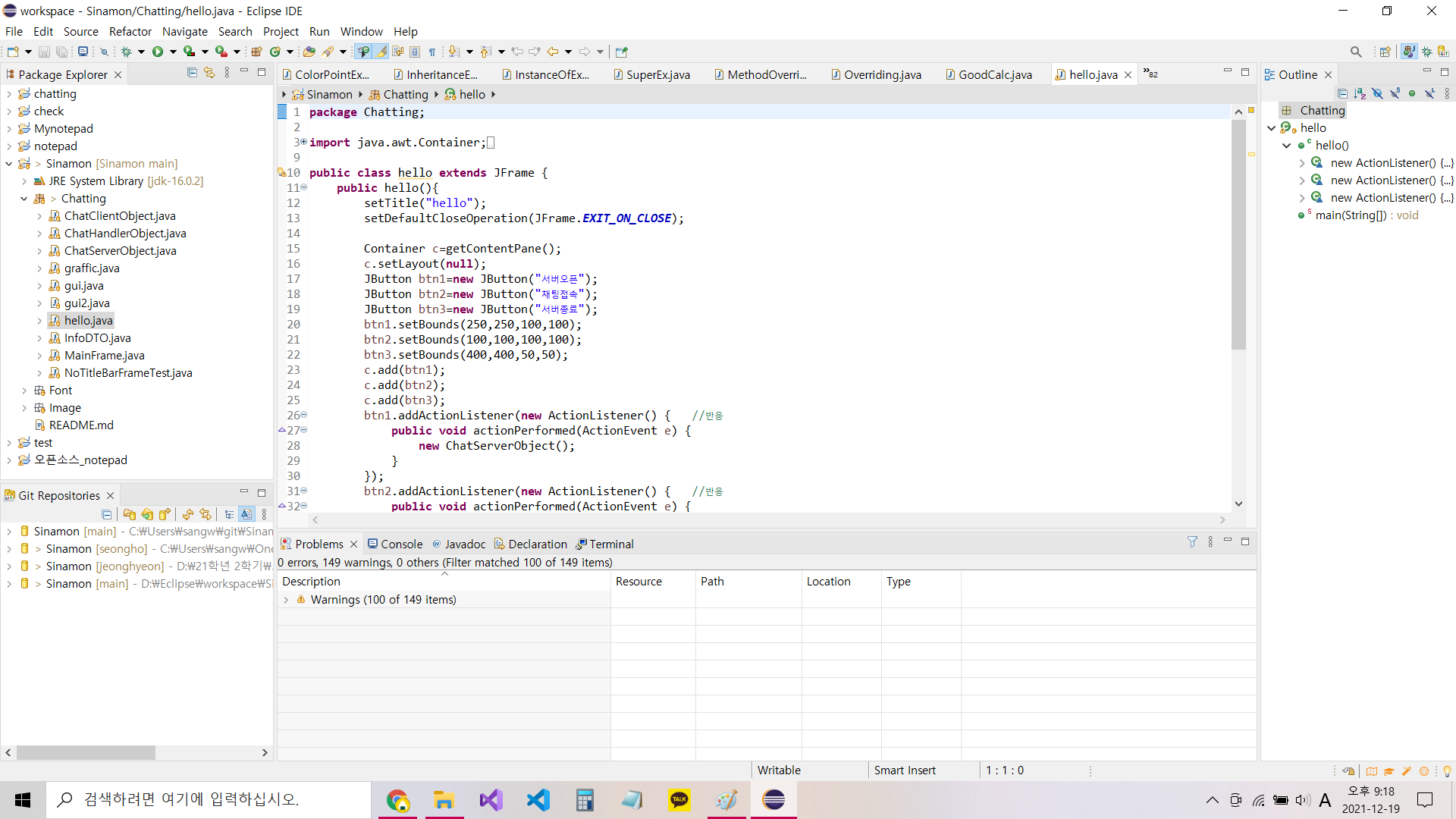The image size is (1456, 819).
Task: Expand the Warnings group in Problems
Action: [x=286, y=600]
